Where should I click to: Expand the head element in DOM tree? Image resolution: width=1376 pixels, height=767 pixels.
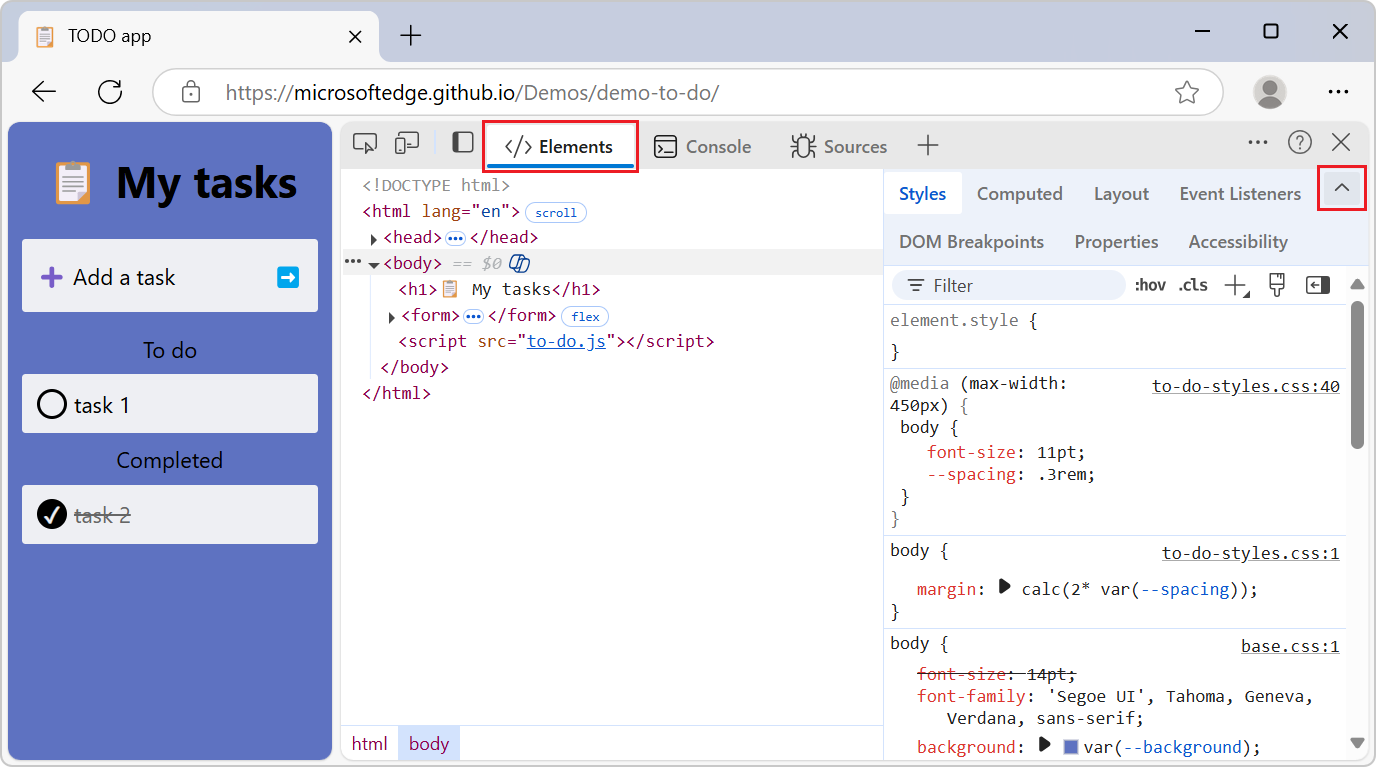click(372, 237)
